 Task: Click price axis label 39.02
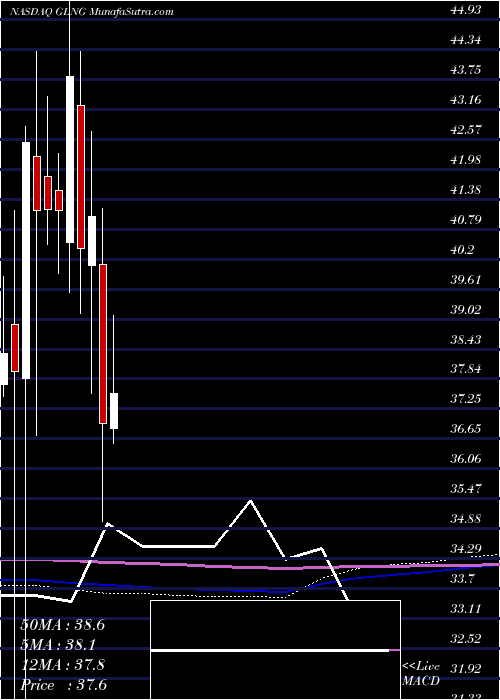tap(465, 310)
